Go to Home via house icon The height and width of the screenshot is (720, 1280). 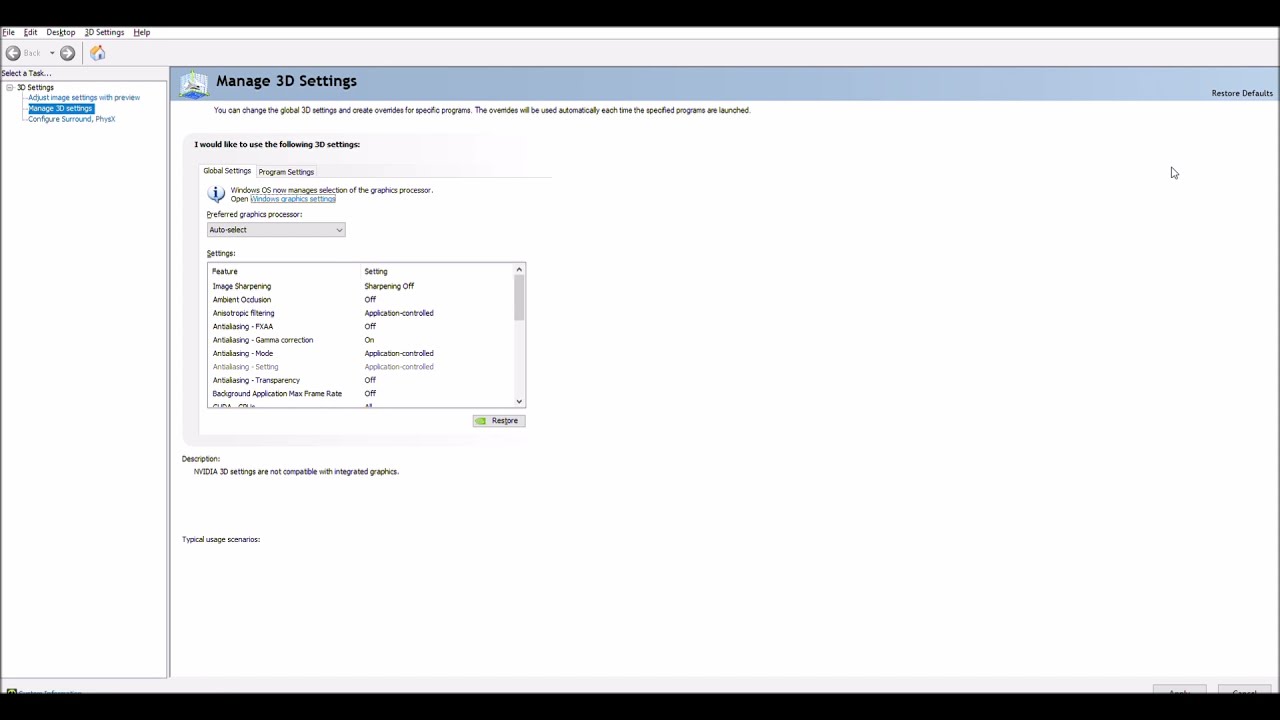pyautogui.click(x=98, y=53)
